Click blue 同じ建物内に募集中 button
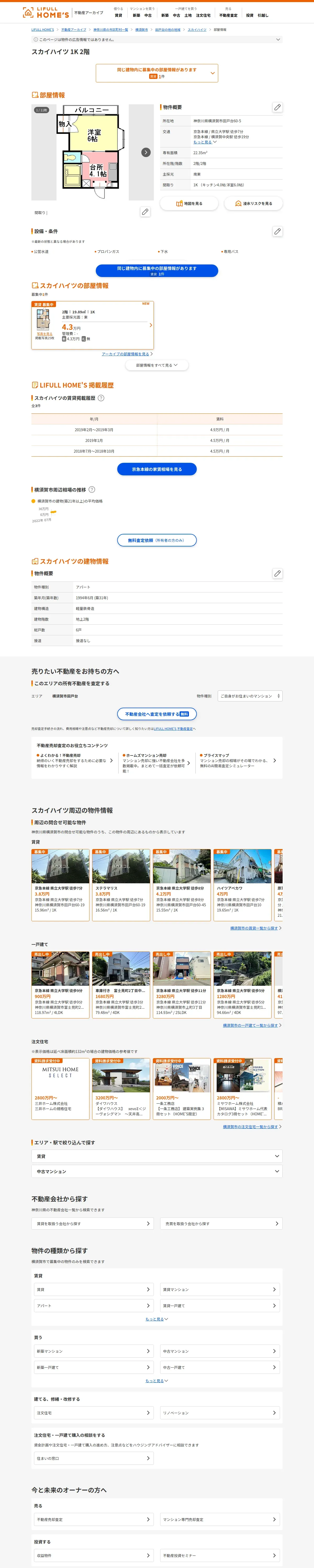314x1568 pixels. (157, 270)
